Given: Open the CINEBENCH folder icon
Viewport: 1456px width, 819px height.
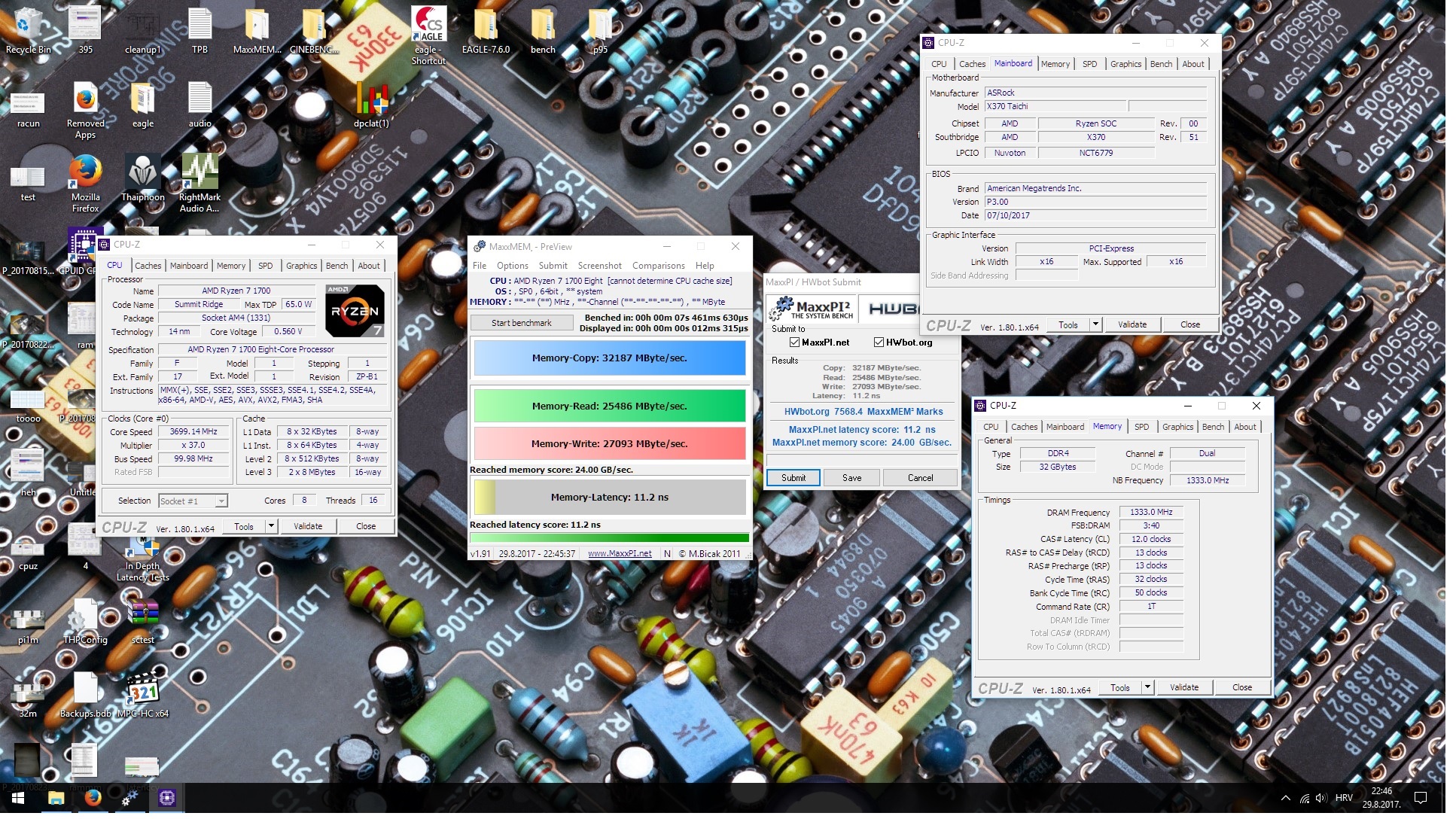Looking at the screenshot, I should pyautogui.click(x=314, y=30).
